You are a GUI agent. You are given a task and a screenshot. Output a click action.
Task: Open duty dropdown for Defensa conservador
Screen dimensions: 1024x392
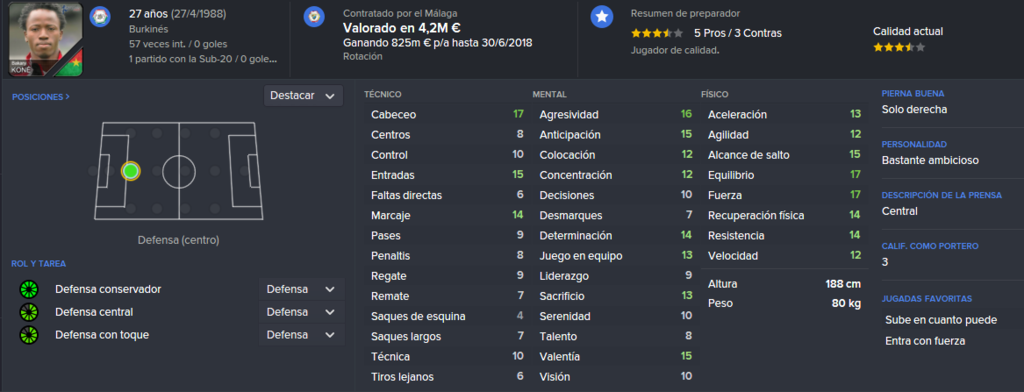301,289
